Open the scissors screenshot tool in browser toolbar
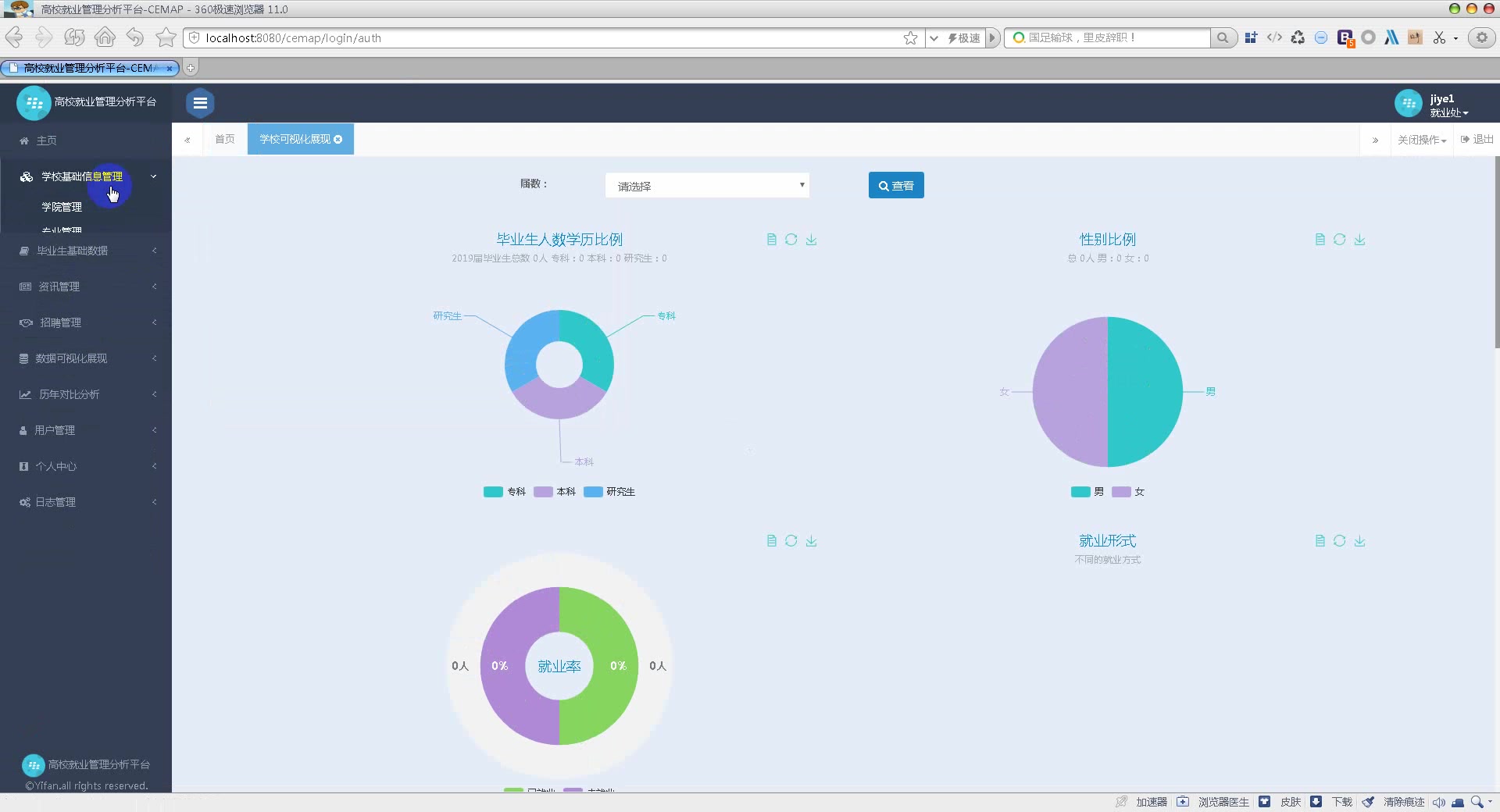 click(x=1439, y=37)
